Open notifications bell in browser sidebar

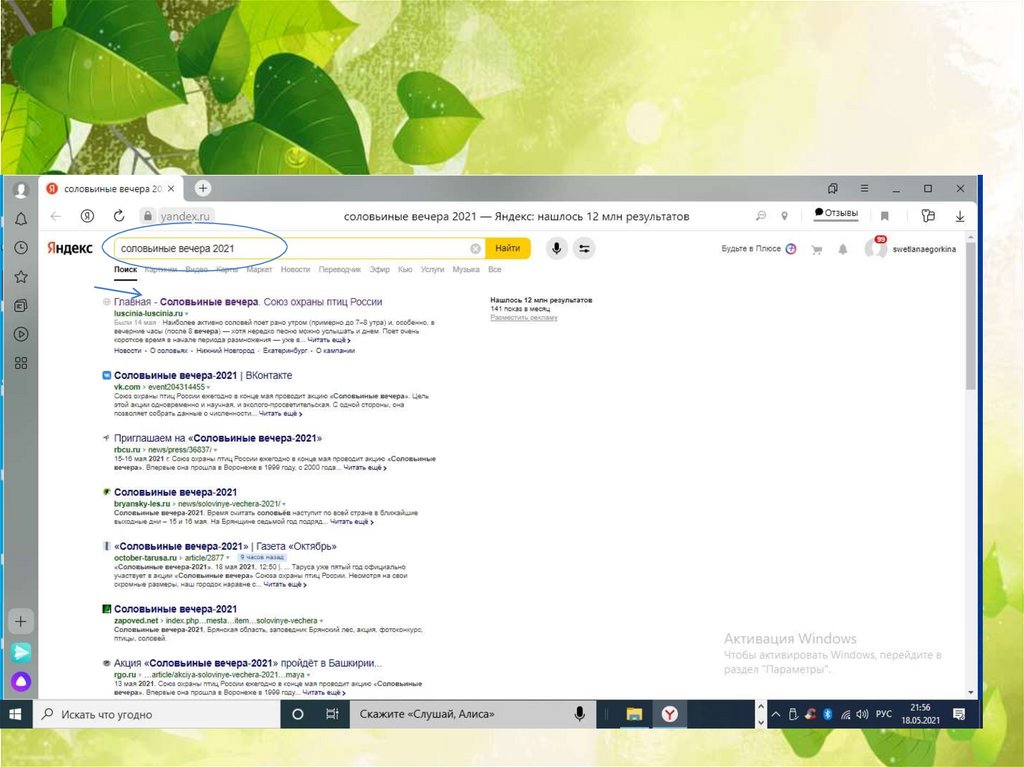(x=21, y=220)
